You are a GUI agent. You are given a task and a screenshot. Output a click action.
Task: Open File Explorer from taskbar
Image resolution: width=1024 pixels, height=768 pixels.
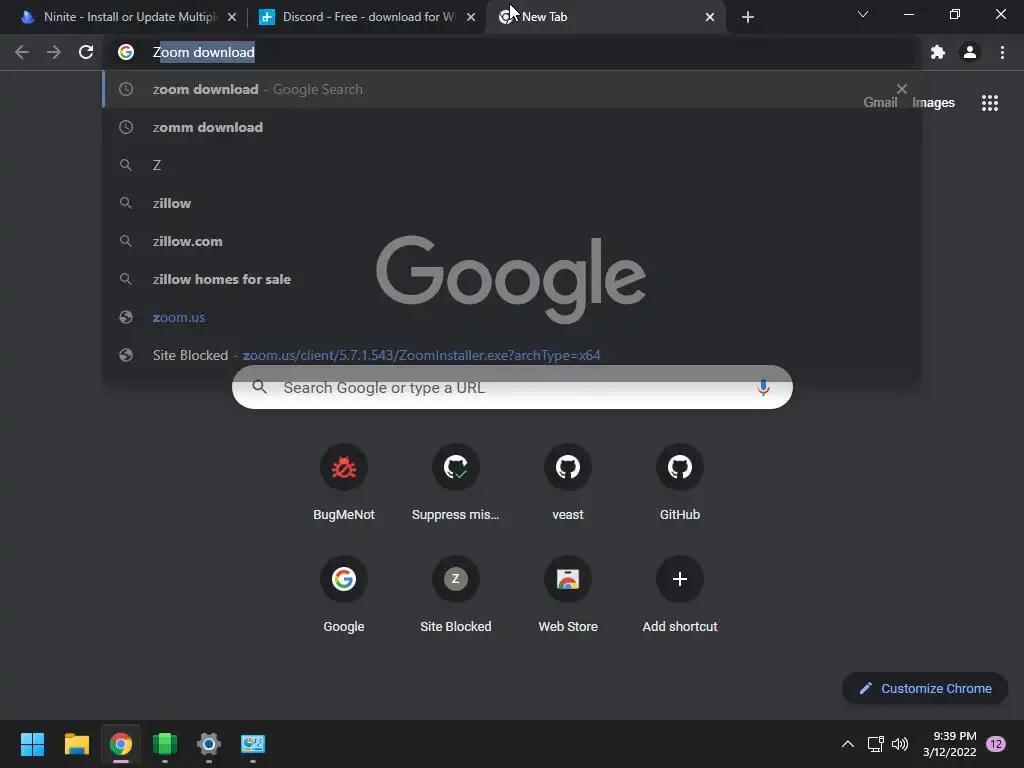76,744
